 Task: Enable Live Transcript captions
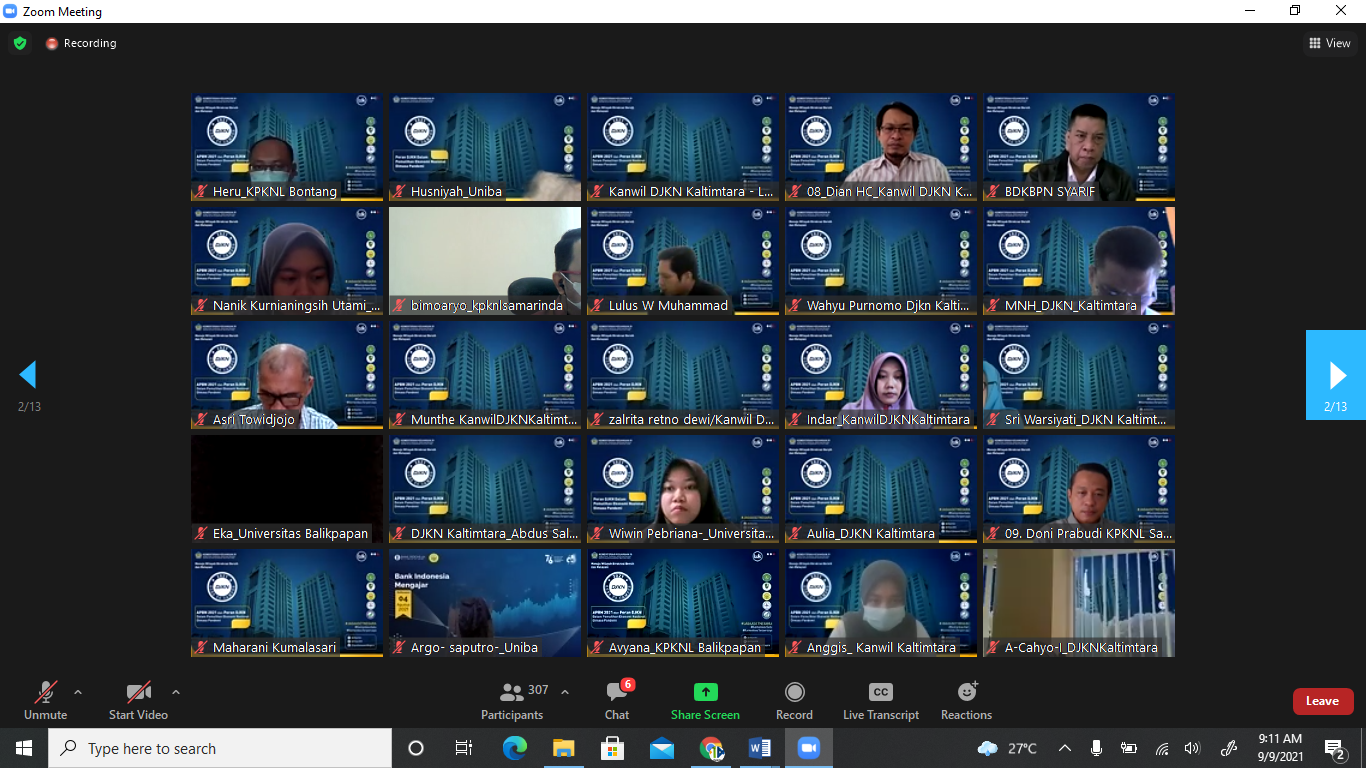click(x=880, y=700)
